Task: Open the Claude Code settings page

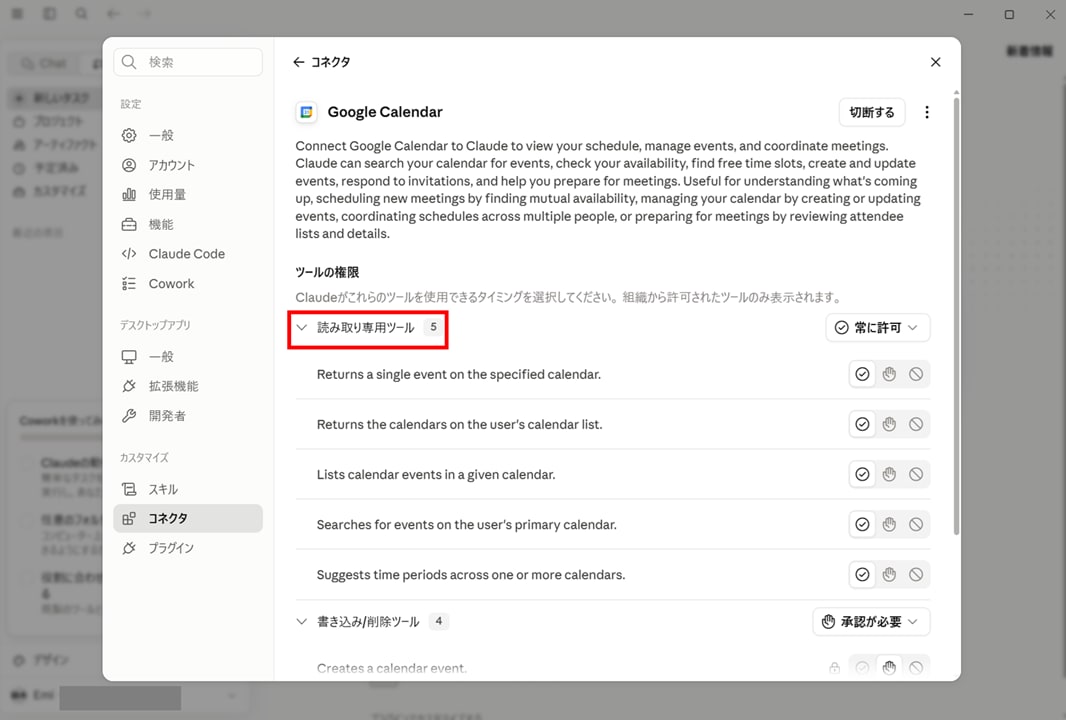Action: 186,254
